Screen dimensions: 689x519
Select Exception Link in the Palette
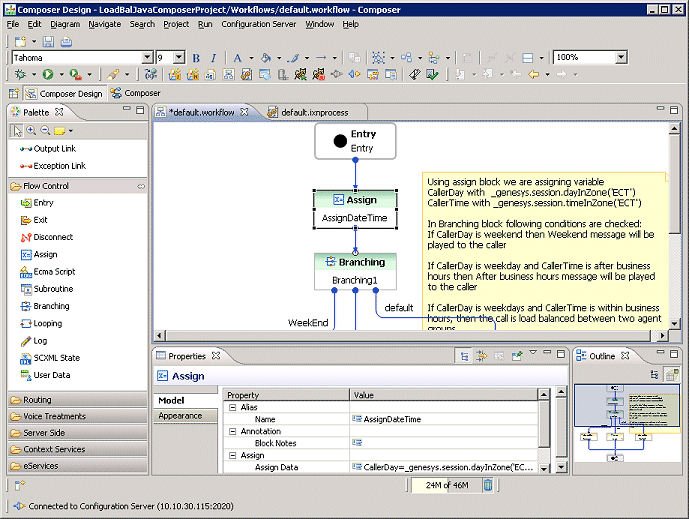pos(53,166)
